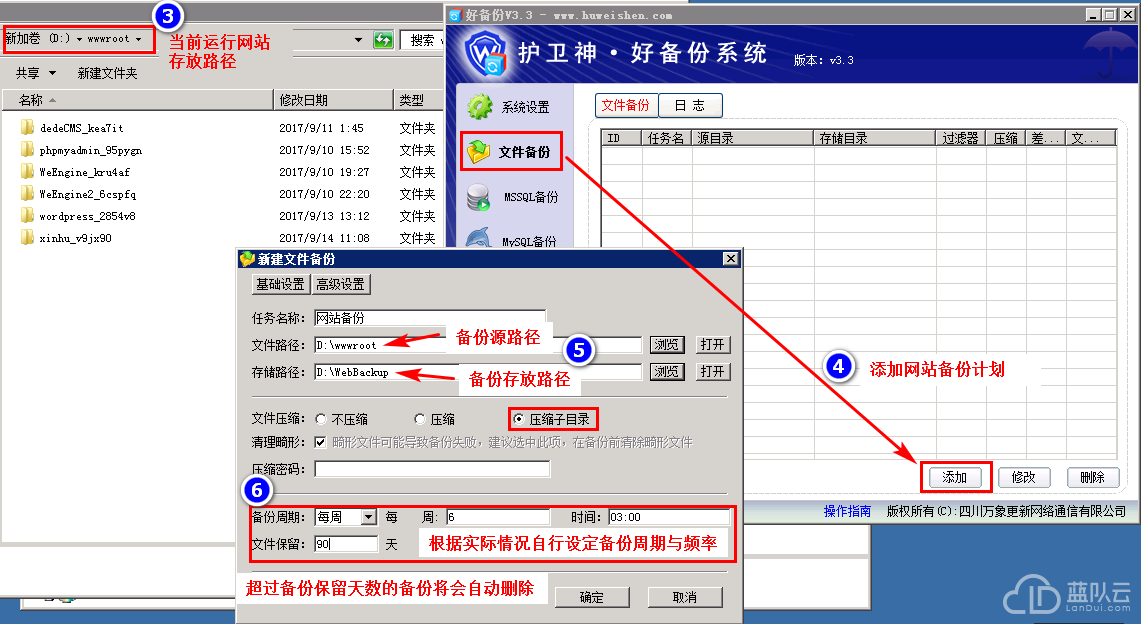Click 浏览 beside 文件路径 field
The height and width of the screenshot is (624, 1141).
(667, 345)
